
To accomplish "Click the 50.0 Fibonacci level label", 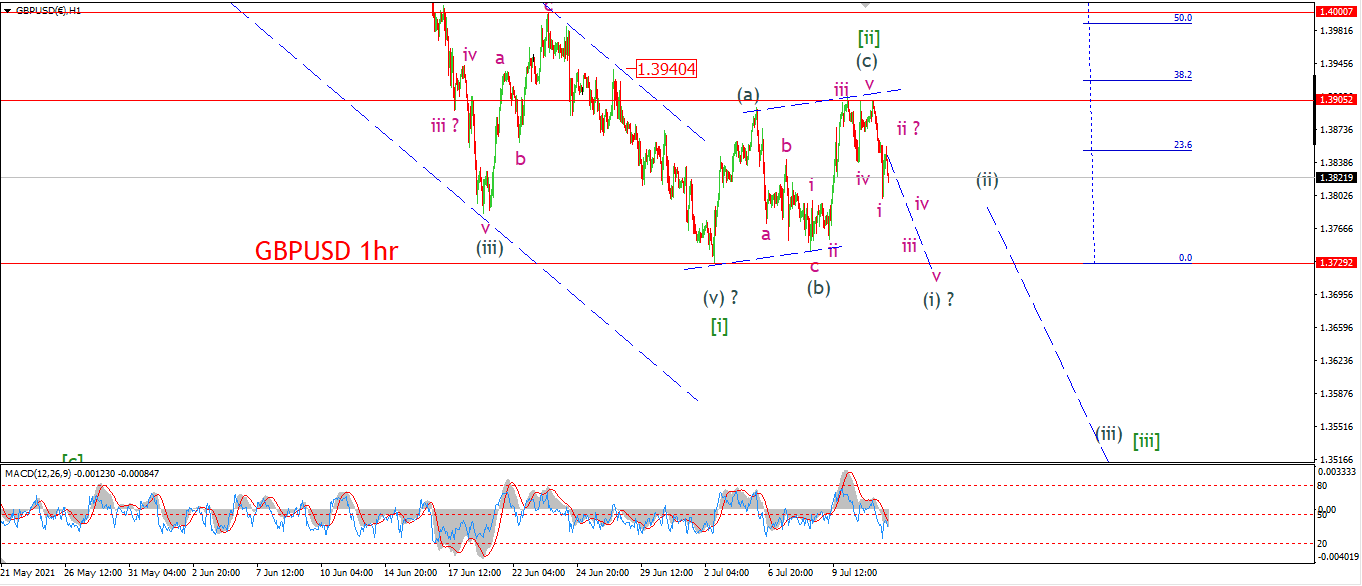I will [1183, 18].
